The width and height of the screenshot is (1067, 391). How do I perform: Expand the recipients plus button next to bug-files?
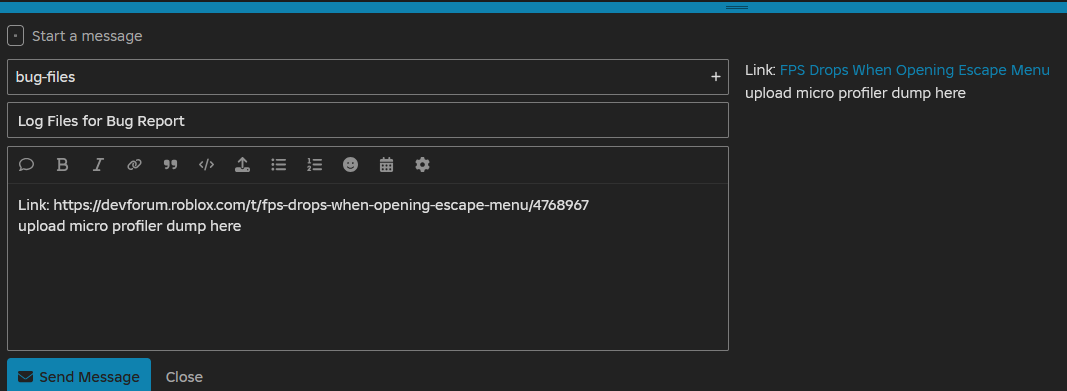click(x=715, y=77)
